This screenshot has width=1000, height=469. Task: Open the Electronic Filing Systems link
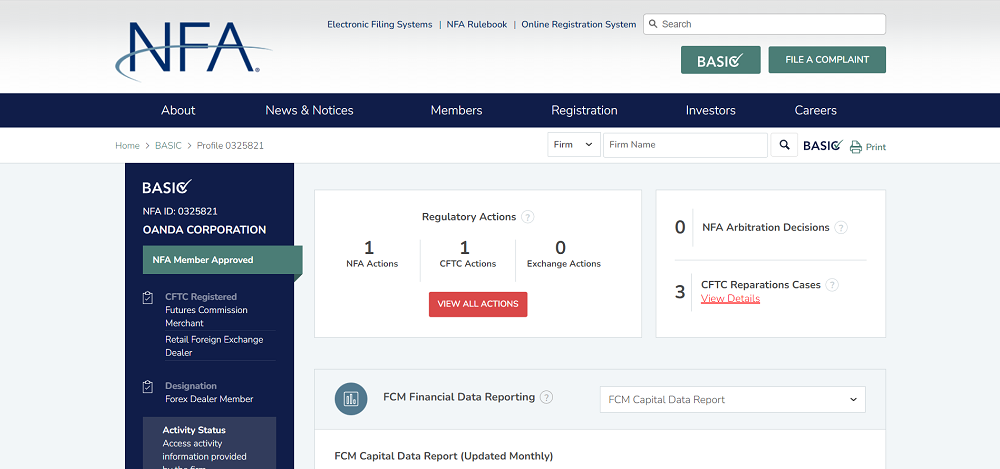click(379, 24)
